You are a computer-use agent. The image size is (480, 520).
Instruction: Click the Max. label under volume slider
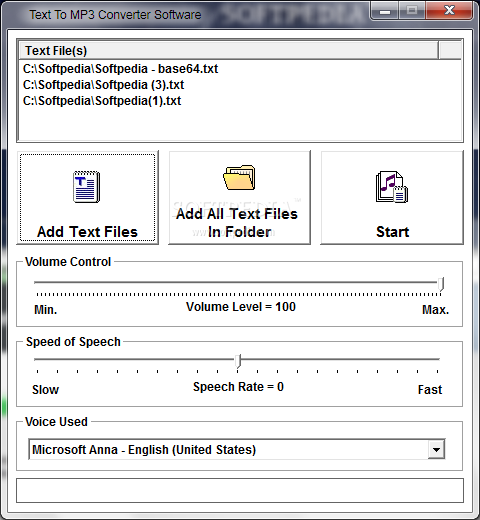[x=436, y=310]
